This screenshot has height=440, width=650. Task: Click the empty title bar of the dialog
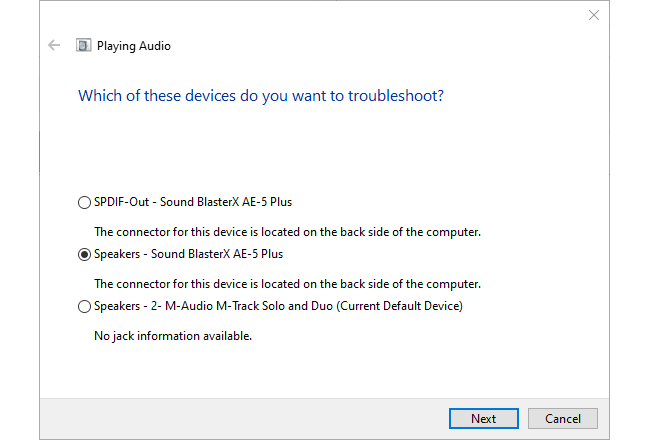pos(300,15)
